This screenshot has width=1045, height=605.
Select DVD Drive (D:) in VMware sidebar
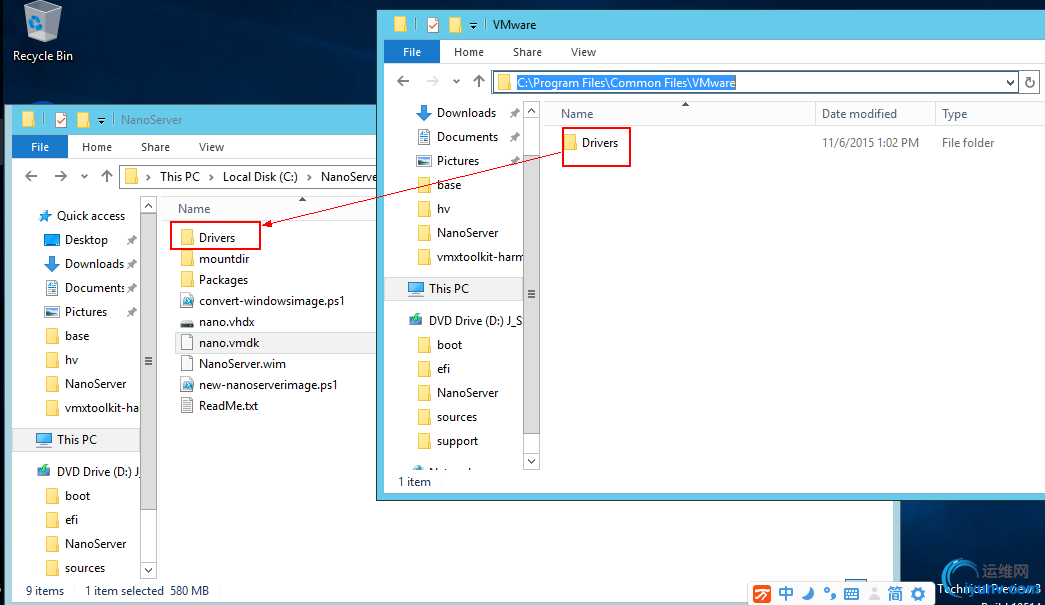[467, 321]
